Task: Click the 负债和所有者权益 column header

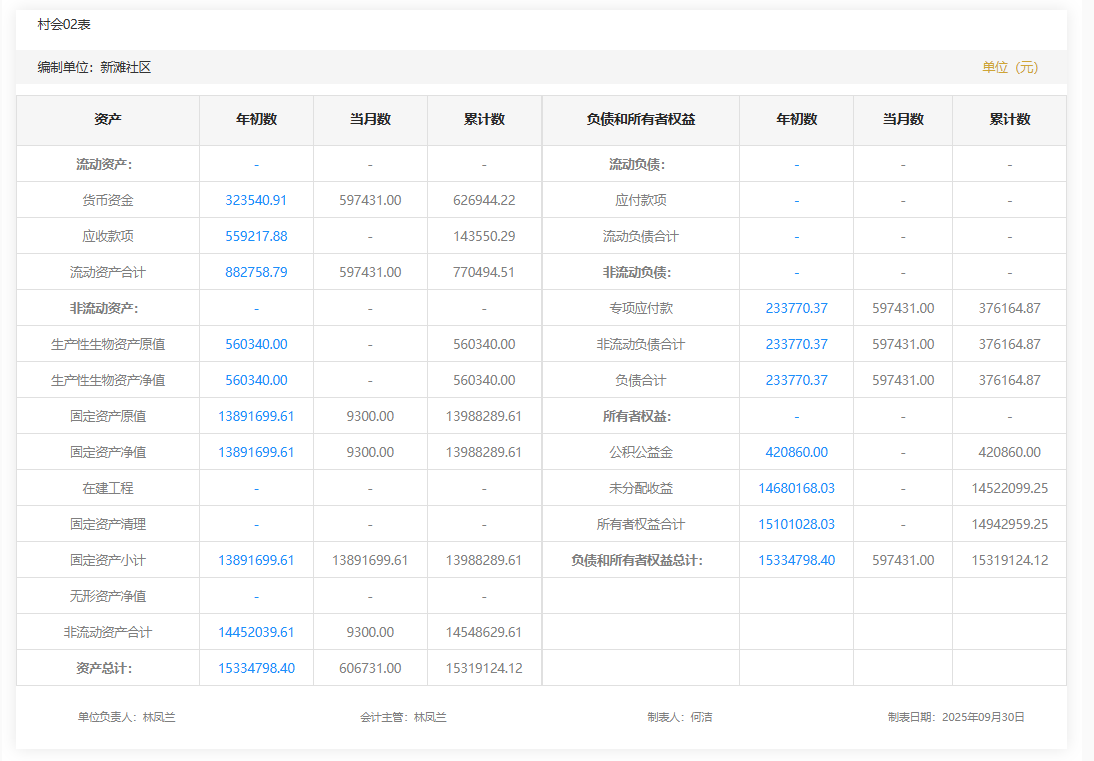Action: 640,119
